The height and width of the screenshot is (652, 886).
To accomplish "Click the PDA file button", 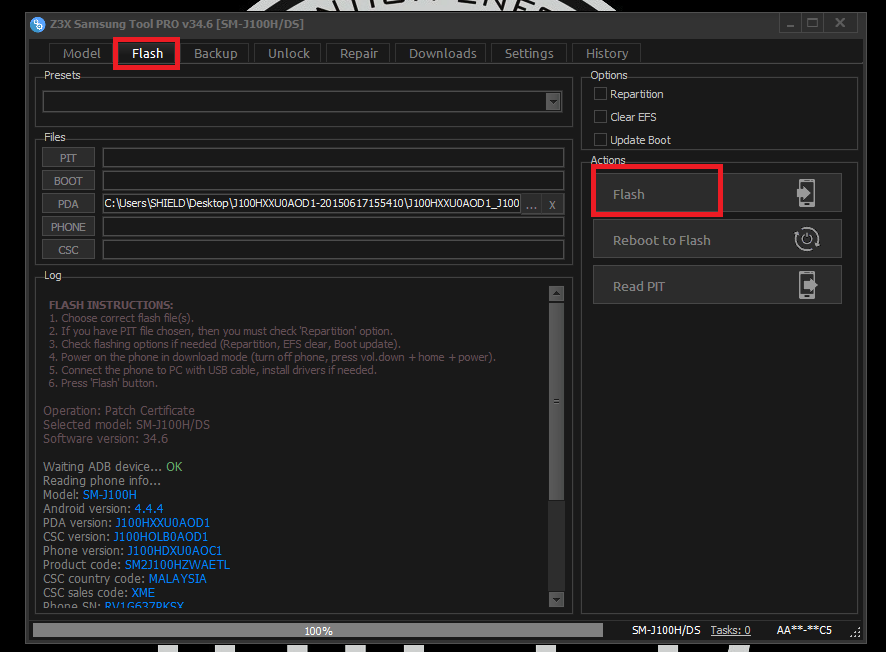I will (x=68, y=204).
